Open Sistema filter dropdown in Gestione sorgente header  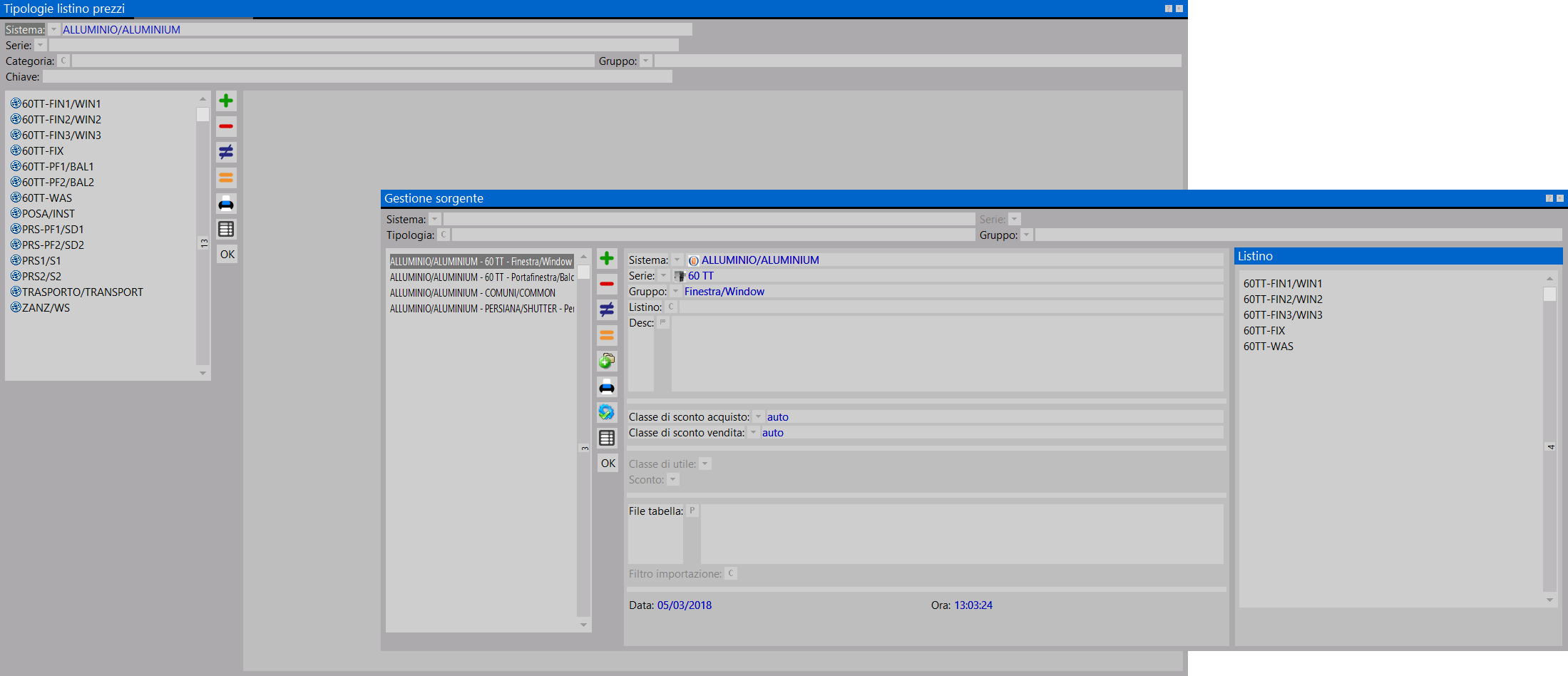tap(434, 219)
